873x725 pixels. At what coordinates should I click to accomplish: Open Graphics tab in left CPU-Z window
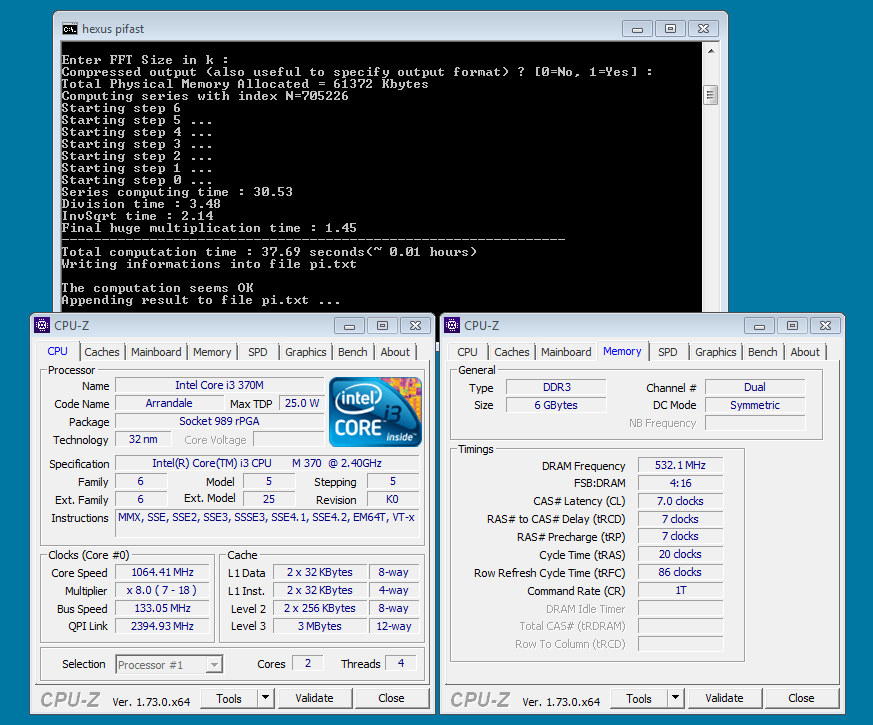click(x=306, y=352)
